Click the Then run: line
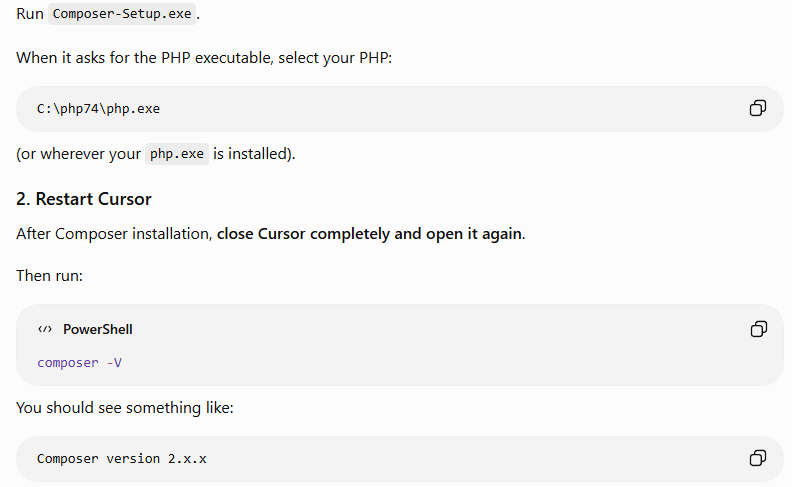Screen dimensions: 792x487 point(50,276)
